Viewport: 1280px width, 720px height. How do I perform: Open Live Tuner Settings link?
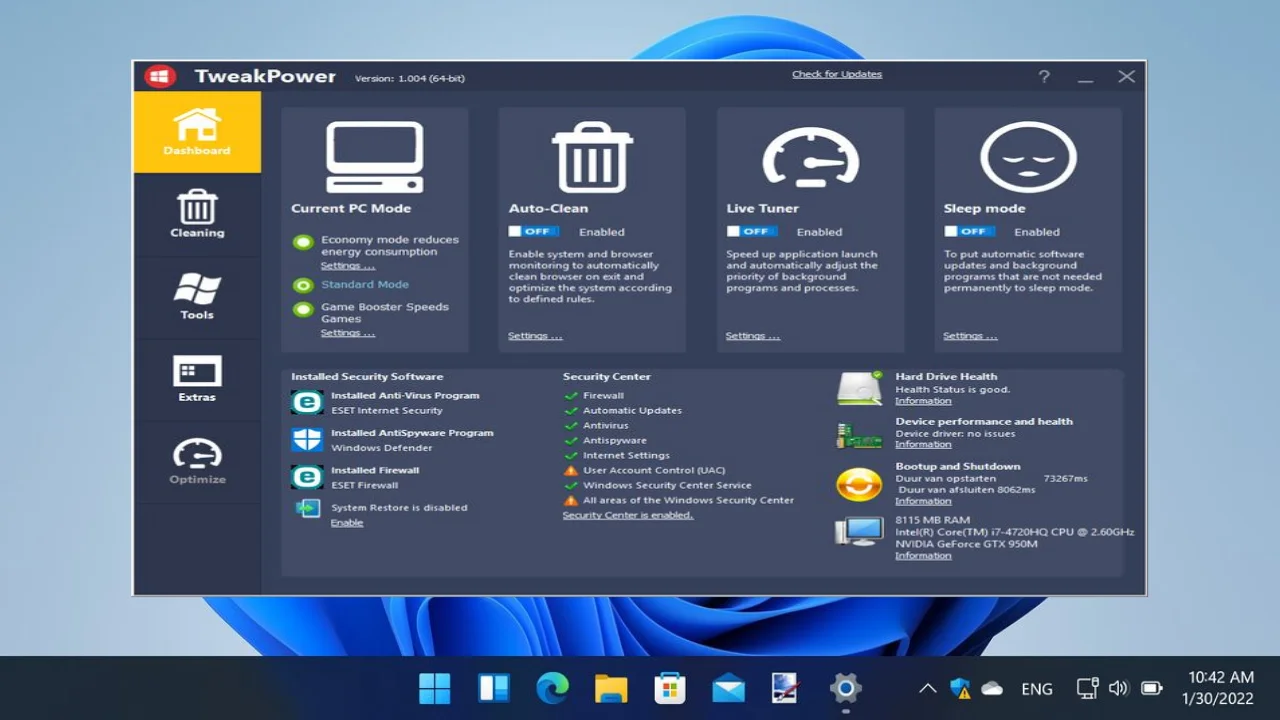coord(753,336)
